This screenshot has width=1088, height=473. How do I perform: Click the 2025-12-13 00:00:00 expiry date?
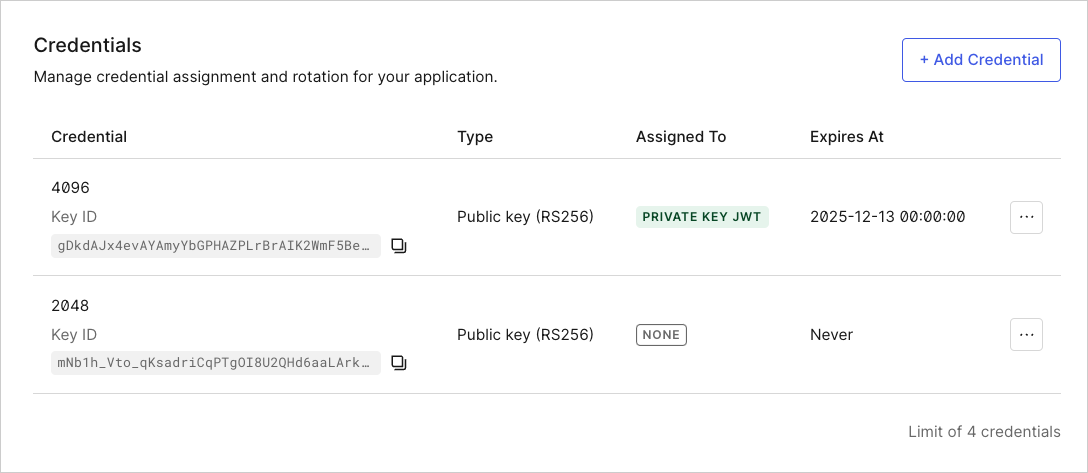click(x=887, y=217)
